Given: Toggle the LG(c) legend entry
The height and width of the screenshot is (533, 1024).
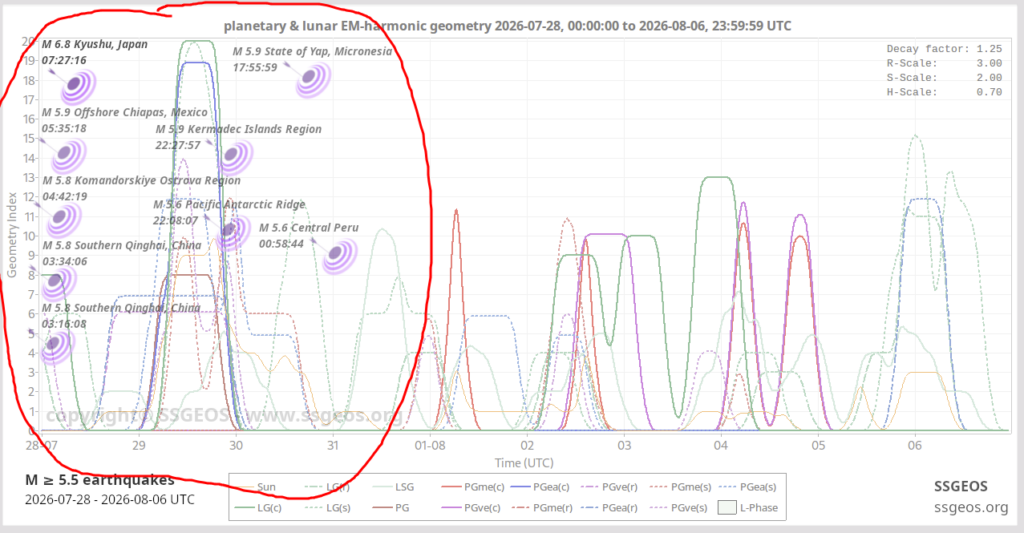Looking at the screenshot, I should (259, 508).
